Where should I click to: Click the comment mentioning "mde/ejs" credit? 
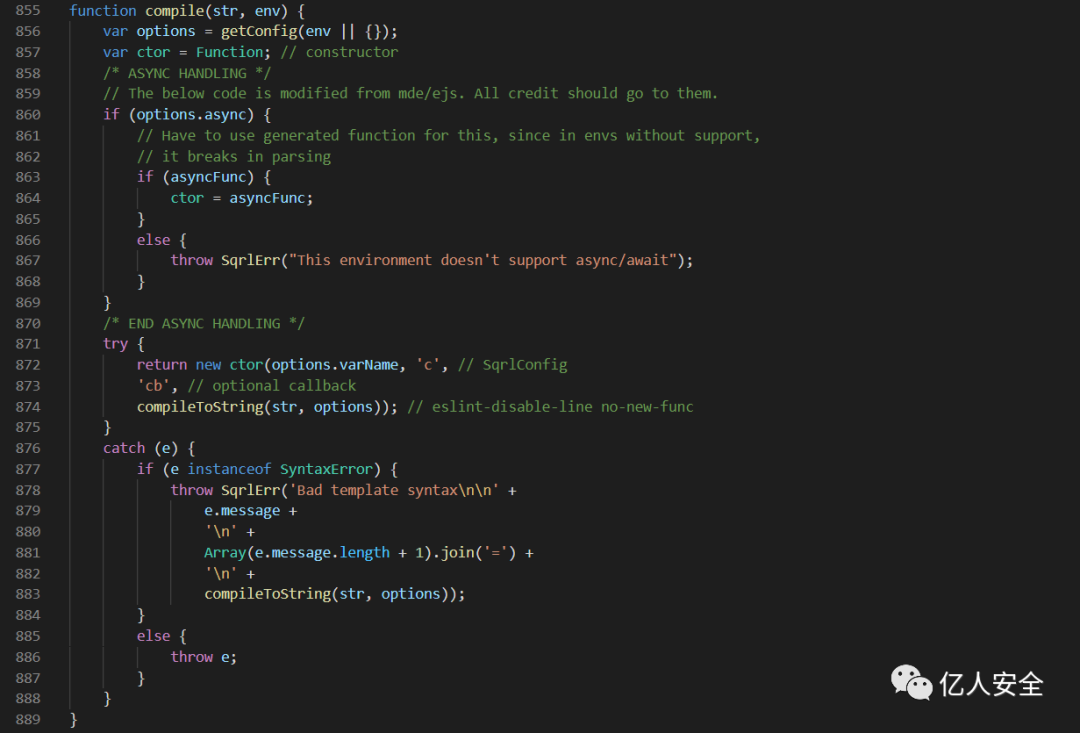[x=411, y=94]
